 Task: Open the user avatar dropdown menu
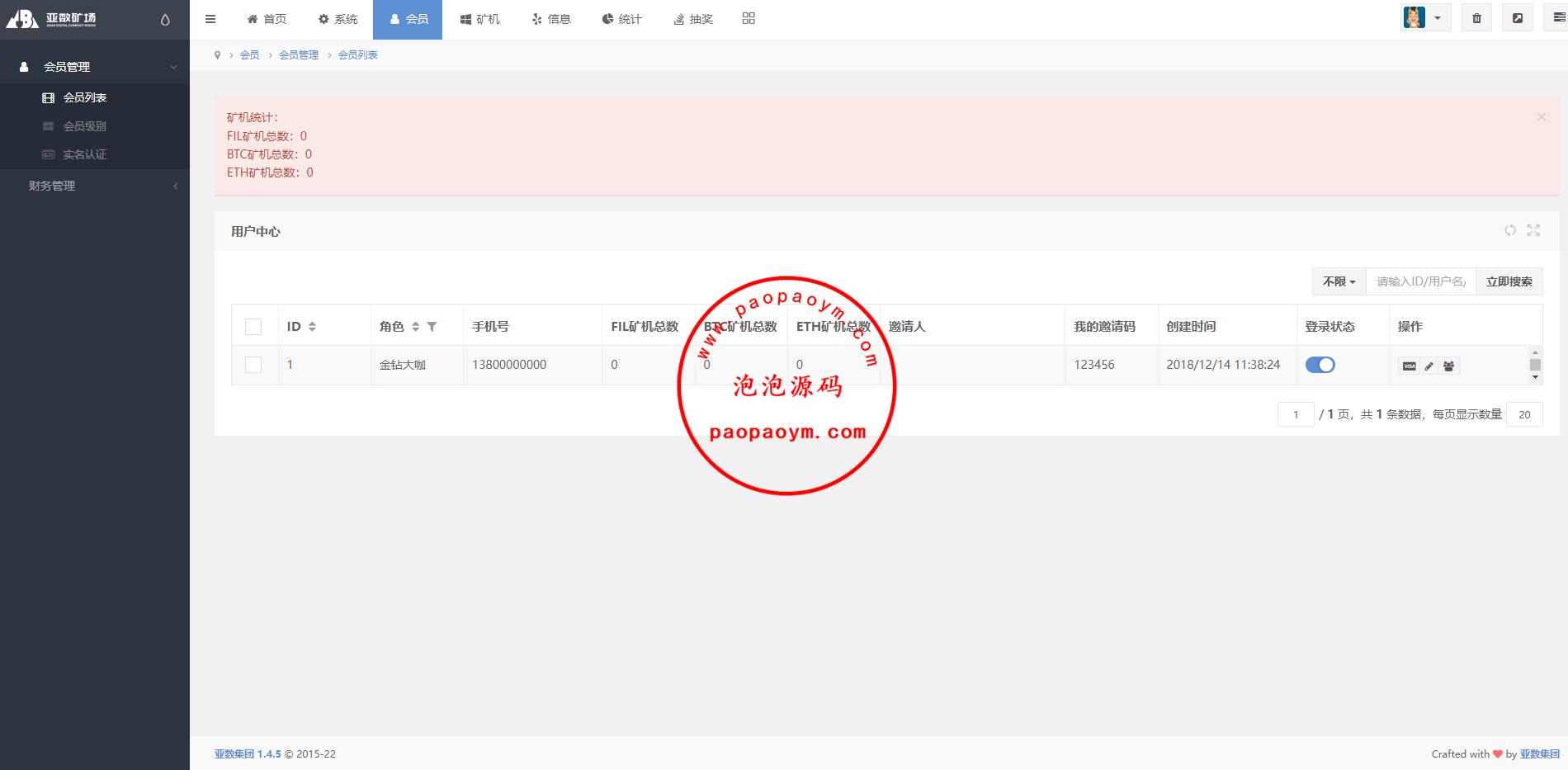1425,18
